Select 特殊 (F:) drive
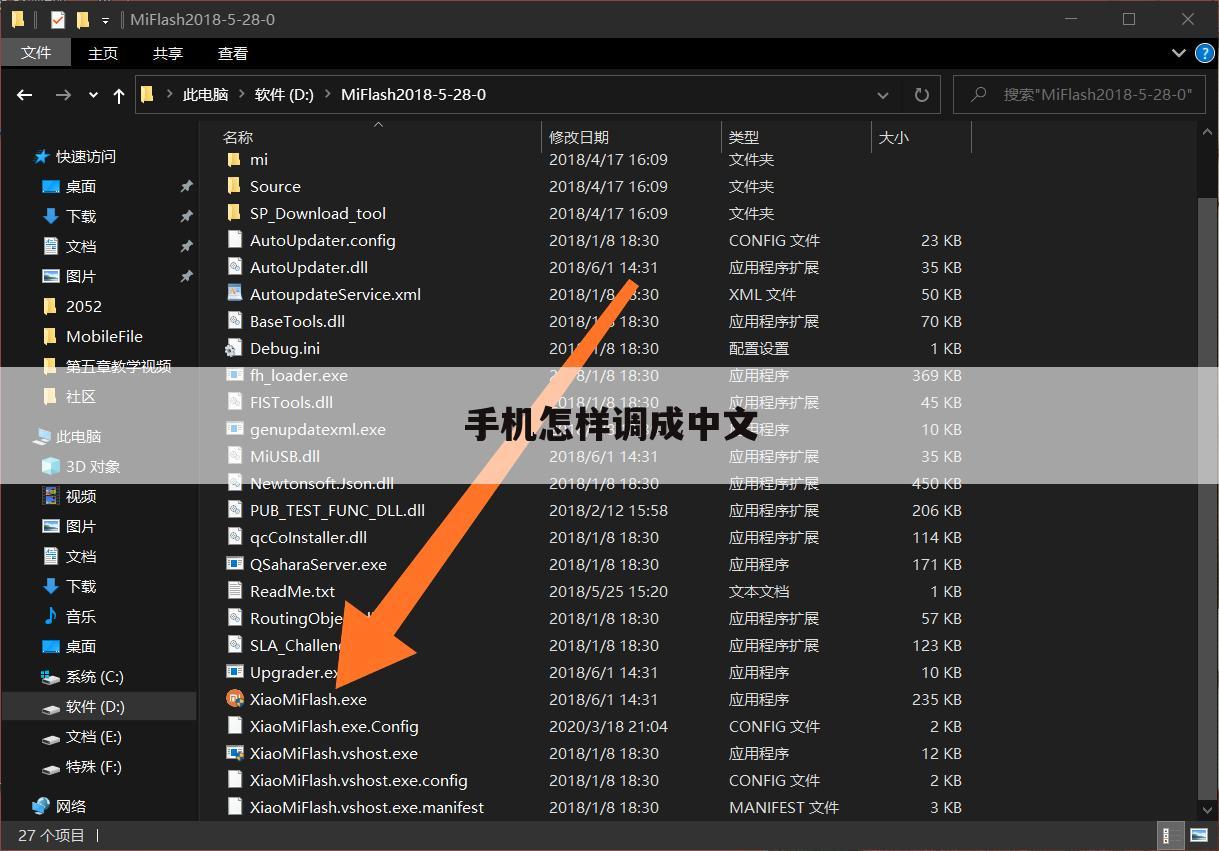 pos(94,766)
